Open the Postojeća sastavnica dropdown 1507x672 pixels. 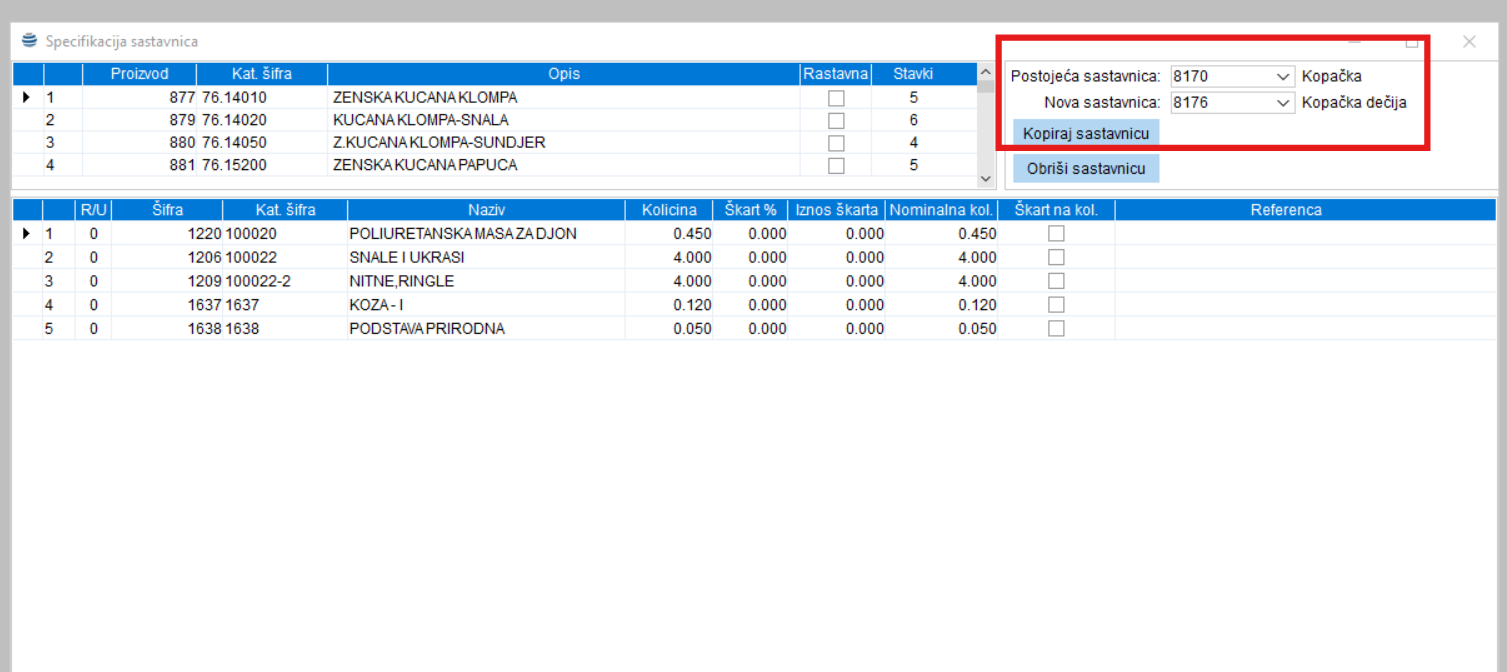point(1284,77)
